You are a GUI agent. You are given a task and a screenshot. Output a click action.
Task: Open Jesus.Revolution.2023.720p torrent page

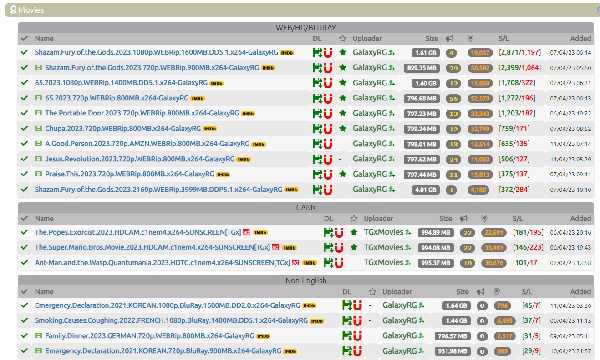140,159
